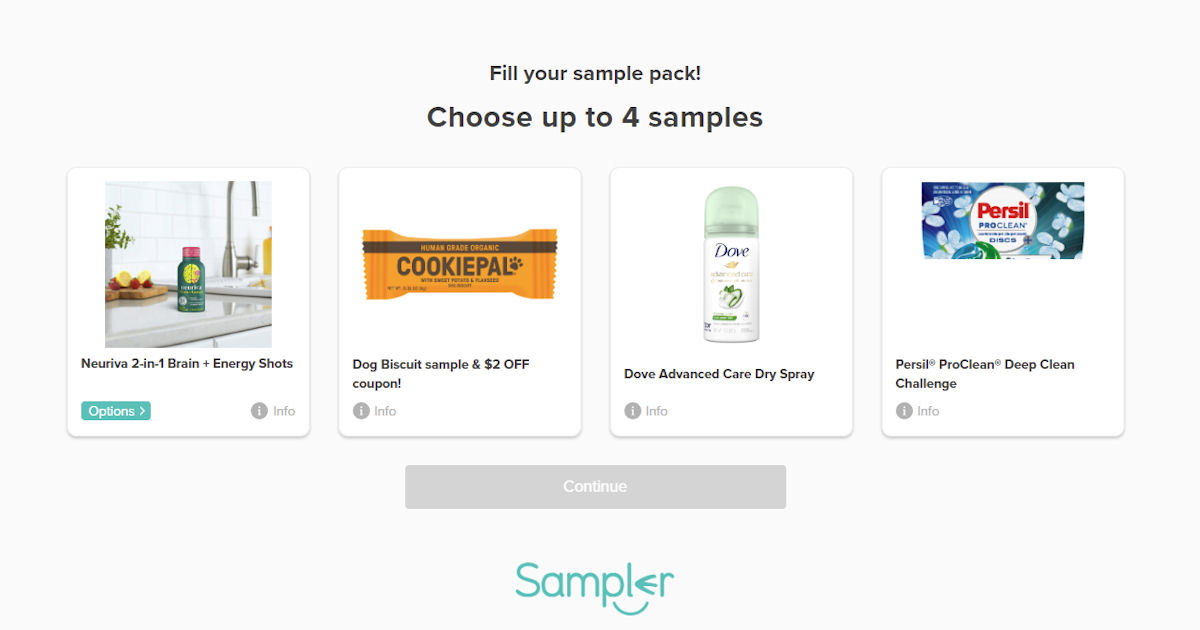Image resolution: width=1200 pixels, height=630 pixels.
Task: Open the Info text link on the Neuriva card
Action: click(x=284, y=411)
